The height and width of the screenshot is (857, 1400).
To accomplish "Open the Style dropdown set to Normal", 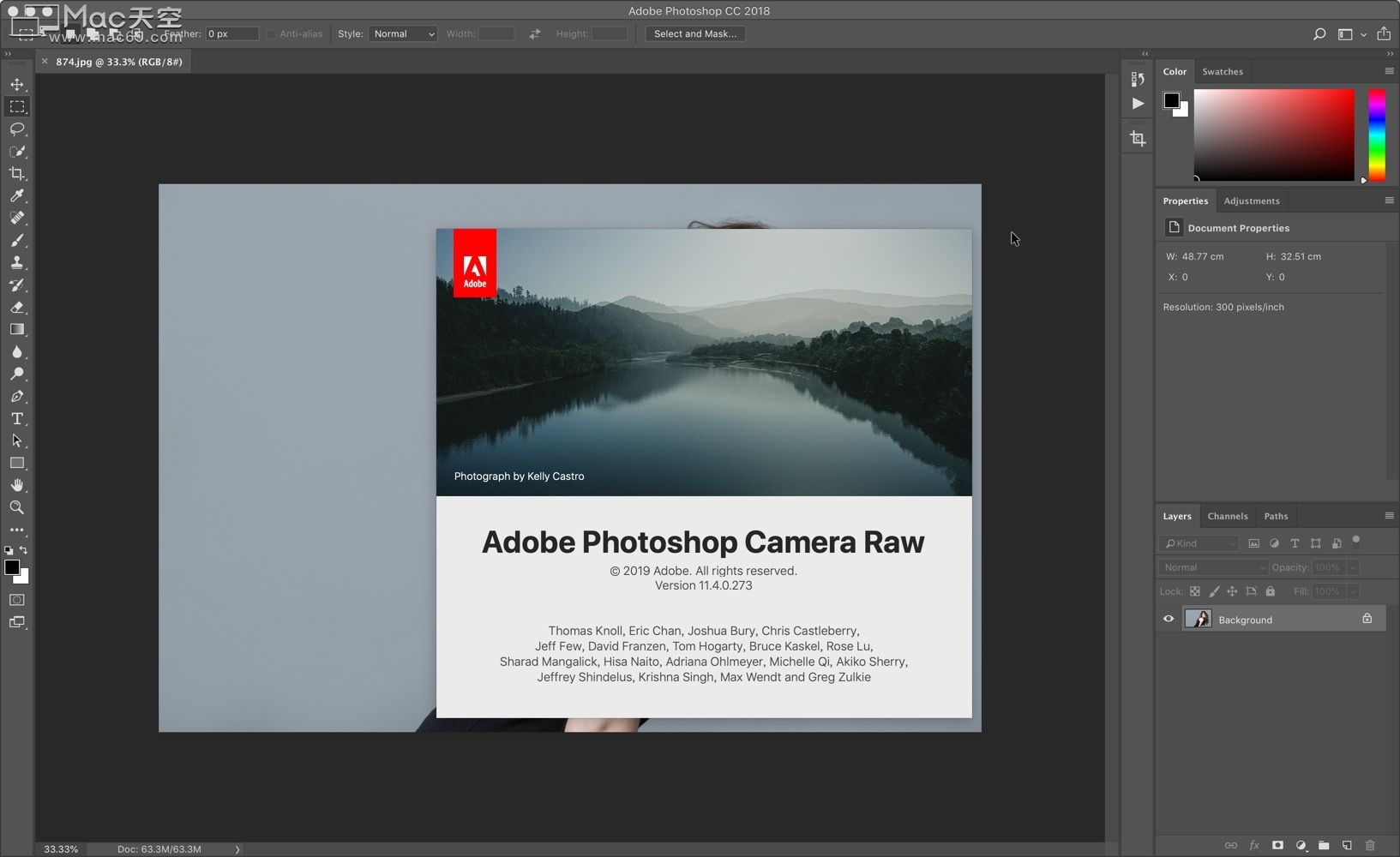I will pos(403,34).
